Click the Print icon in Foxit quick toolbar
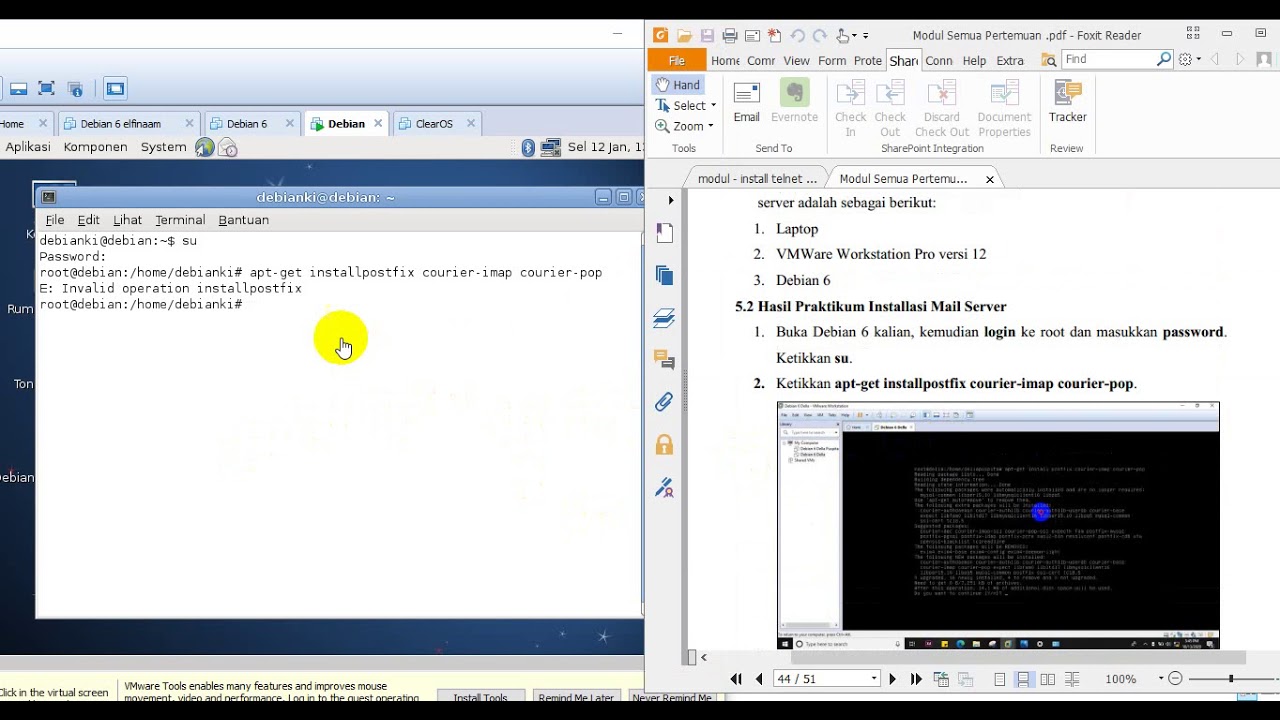Viewport: 1280px width, 720px height. [730, 36]
